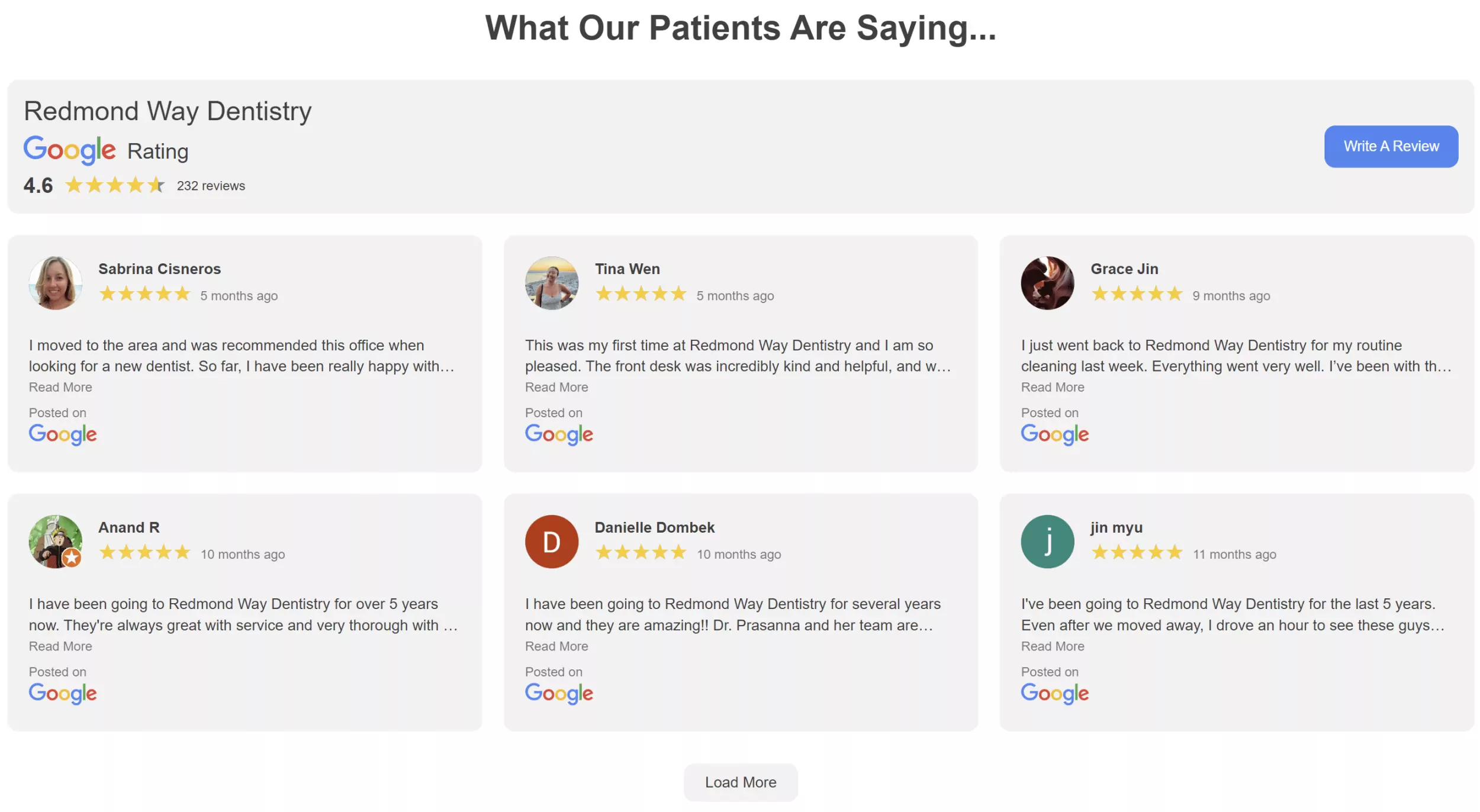The height and width of the screenshot is (812, 1480).
Task: Click Google logo under Sabrina Cisneros's review
Action: pos(63,434)
